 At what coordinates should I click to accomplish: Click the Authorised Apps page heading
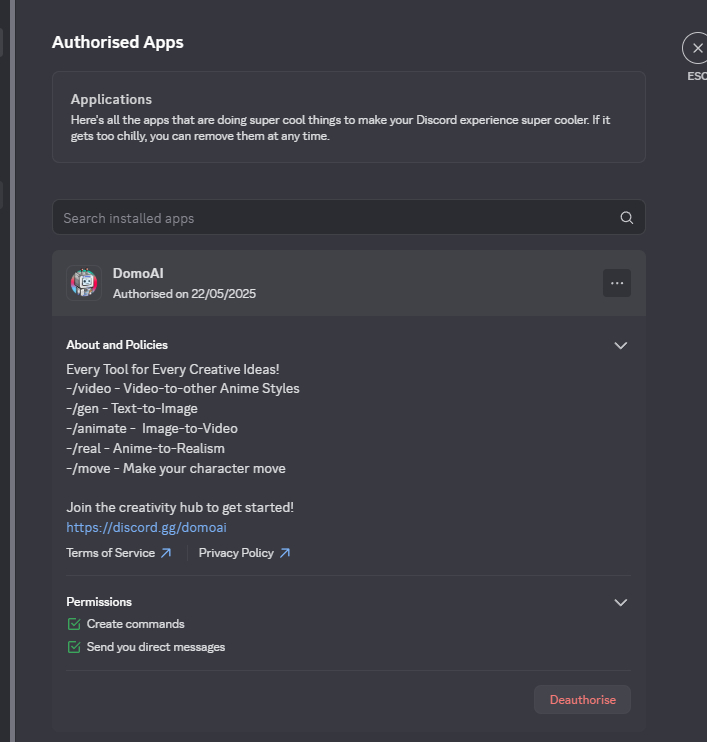[117, 42]
